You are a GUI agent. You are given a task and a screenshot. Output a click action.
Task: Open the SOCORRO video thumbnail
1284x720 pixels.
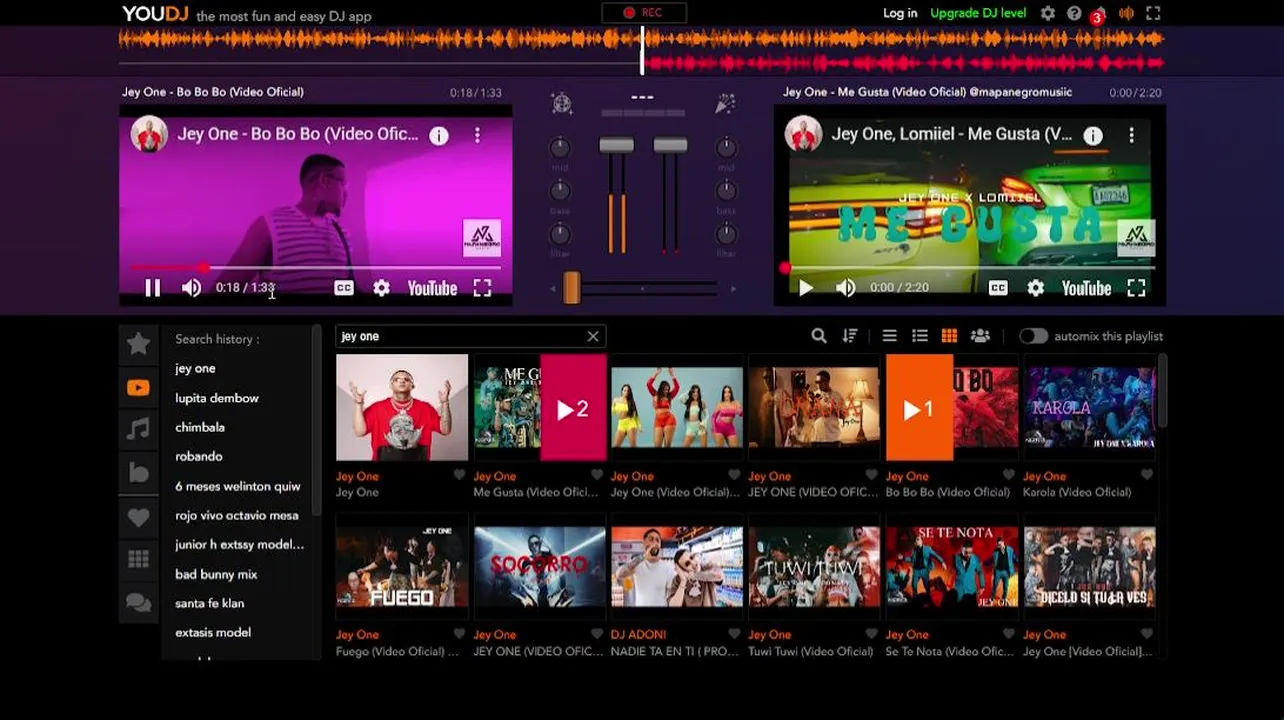pyautogui.click(x=540, y=566)
